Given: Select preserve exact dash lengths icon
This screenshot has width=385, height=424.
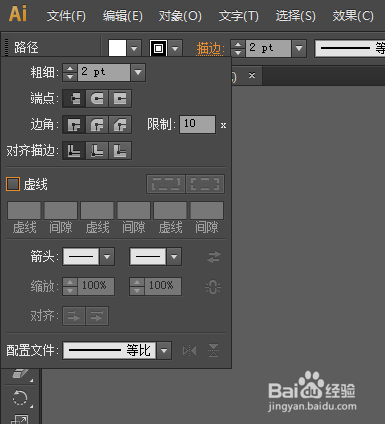Looking at the screenshot, I should (x=166, y=184).
